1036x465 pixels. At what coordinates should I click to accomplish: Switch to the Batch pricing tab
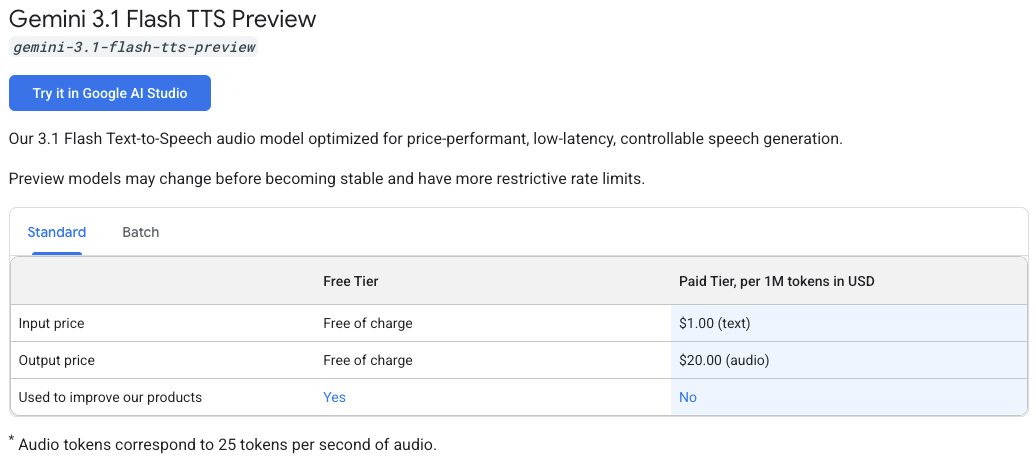(141, 232)
